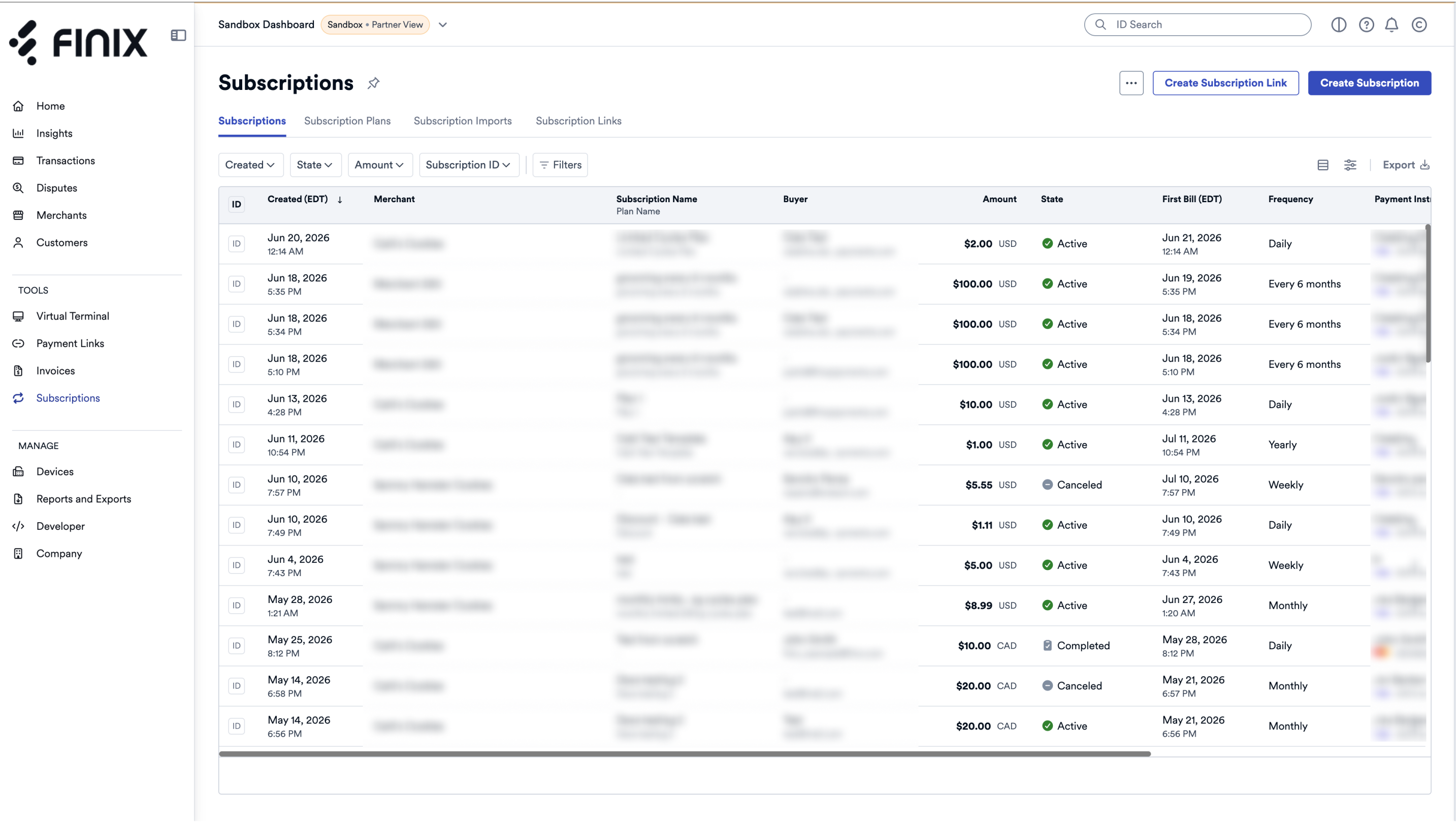The width and height of the screenshot is (1456, 823).
Task: Switch to Subscription Links tab
Action: pos(578,121)
